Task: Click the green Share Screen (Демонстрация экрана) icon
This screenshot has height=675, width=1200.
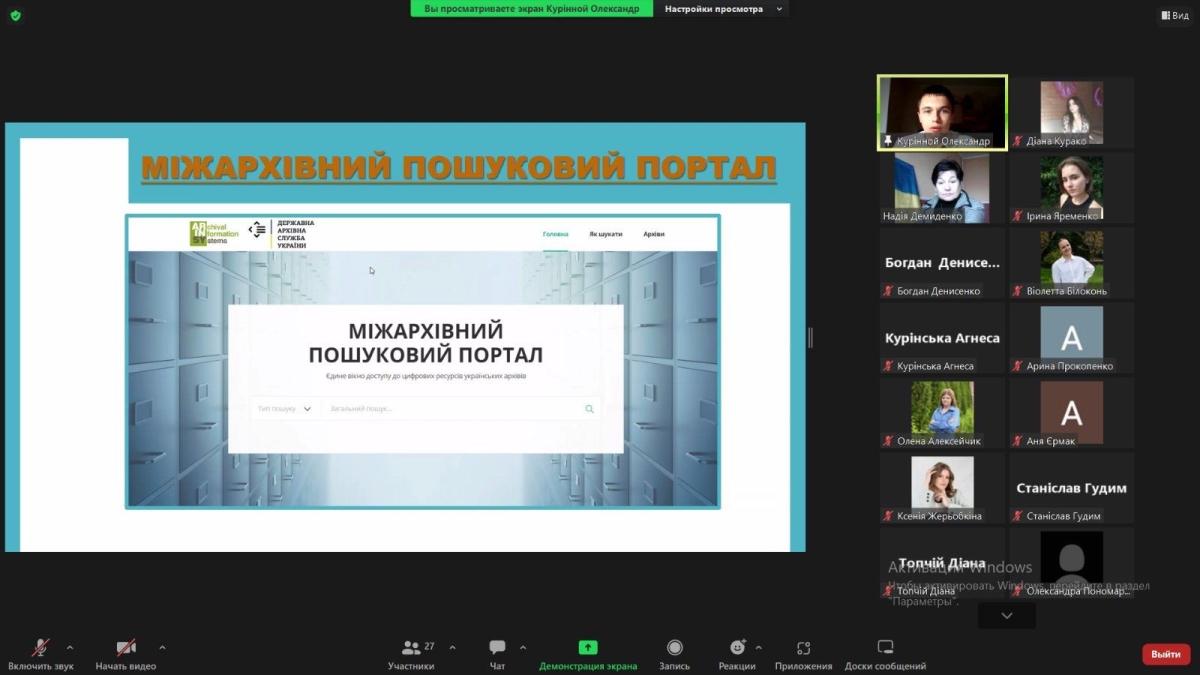Action: click(x=588, y=648)
